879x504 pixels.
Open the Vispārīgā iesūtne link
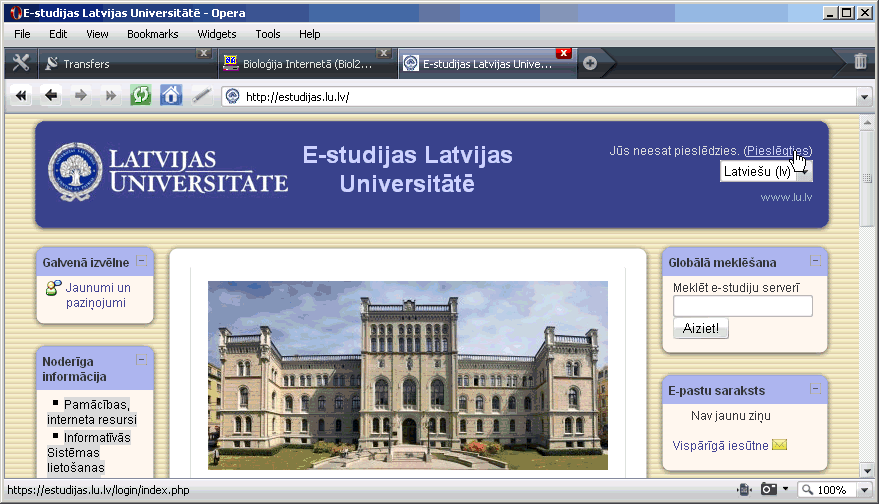[x=720, y=446]
